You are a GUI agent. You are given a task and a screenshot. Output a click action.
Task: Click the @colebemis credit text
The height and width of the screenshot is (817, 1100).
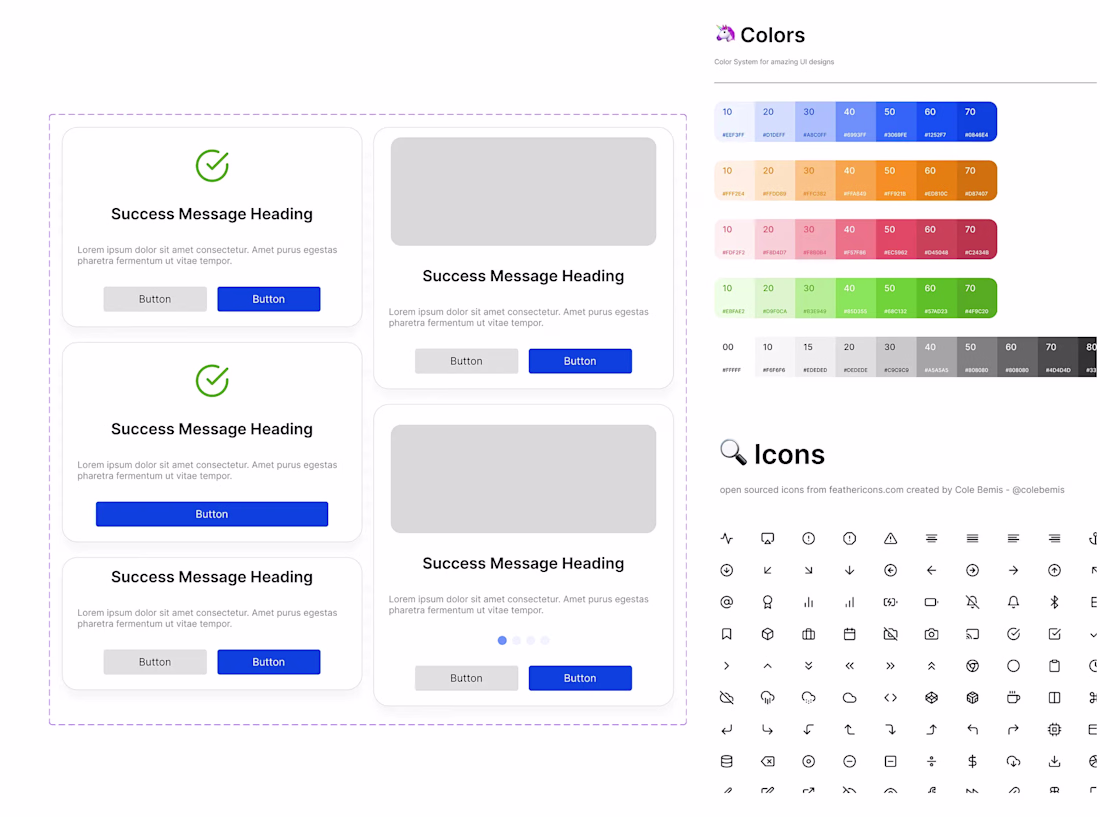[x=1038, y=490]
